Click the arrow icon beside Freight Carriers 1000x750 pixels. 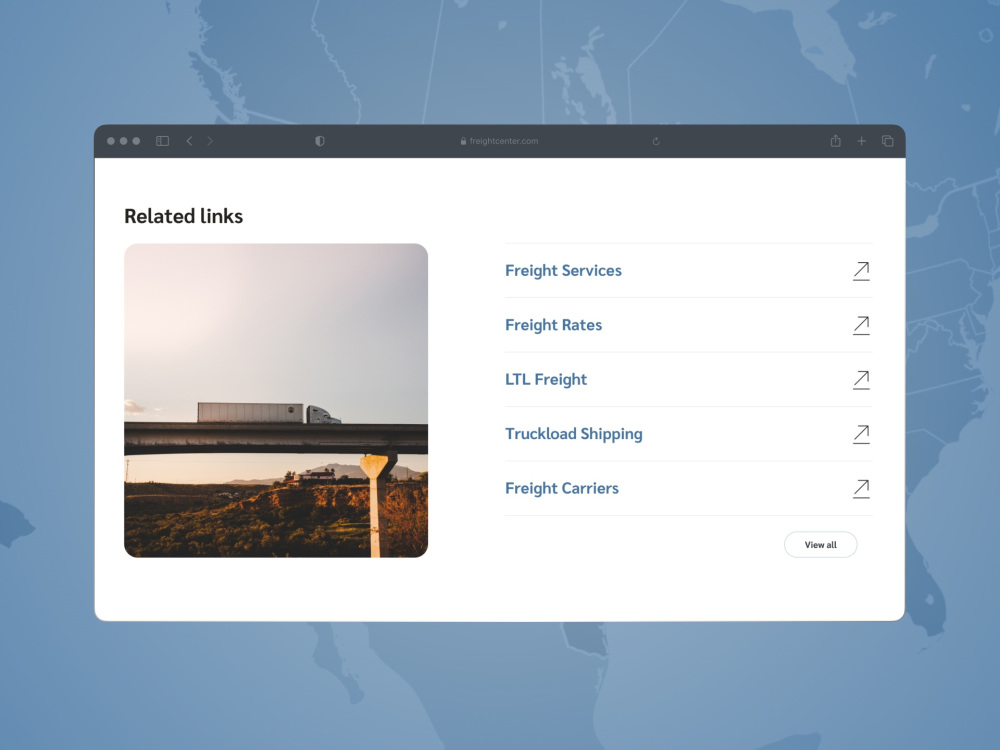click(x=862, y=489)
